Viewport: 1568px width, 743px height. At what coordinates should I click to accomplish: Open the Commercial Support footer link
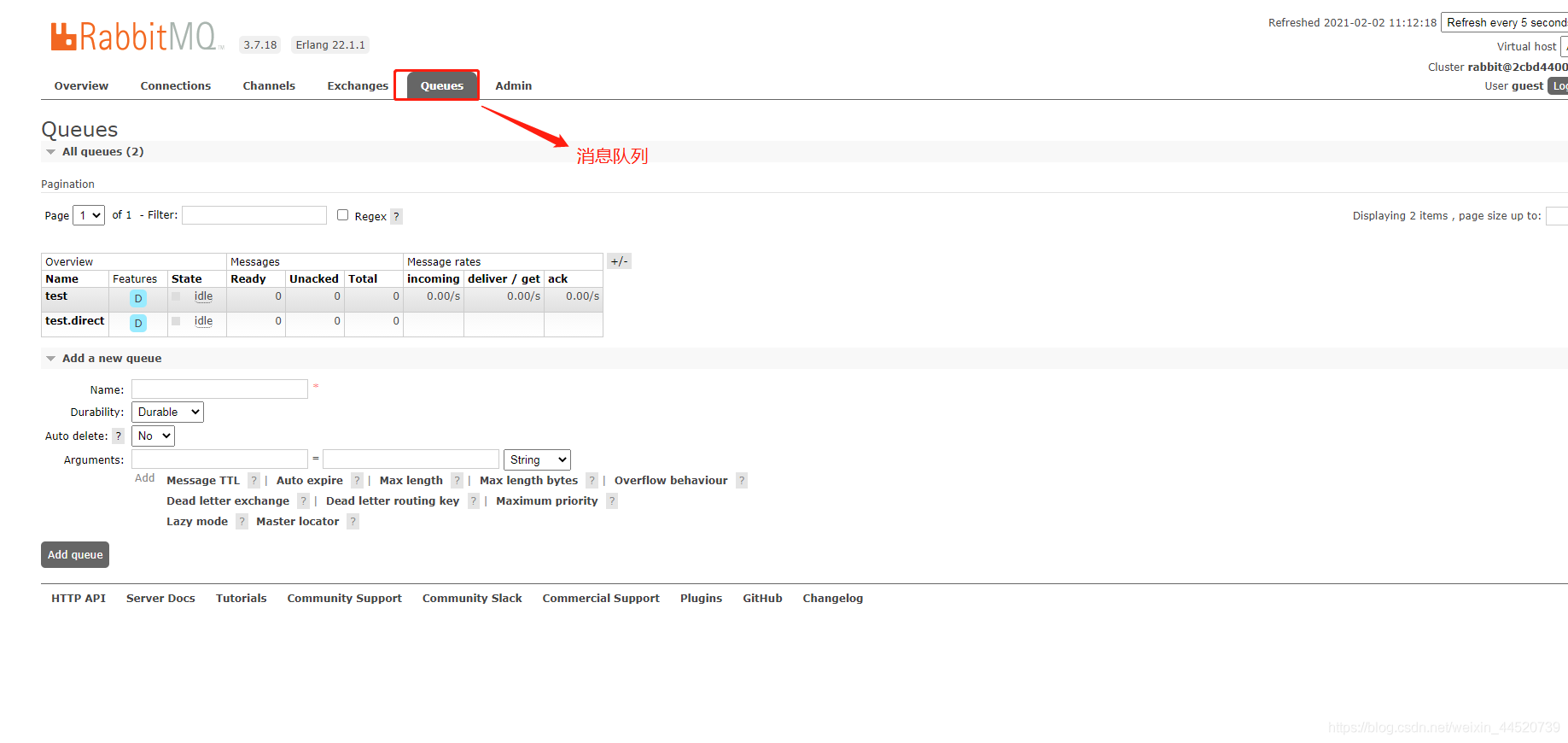pyautogui.click(x=601, y=599)
